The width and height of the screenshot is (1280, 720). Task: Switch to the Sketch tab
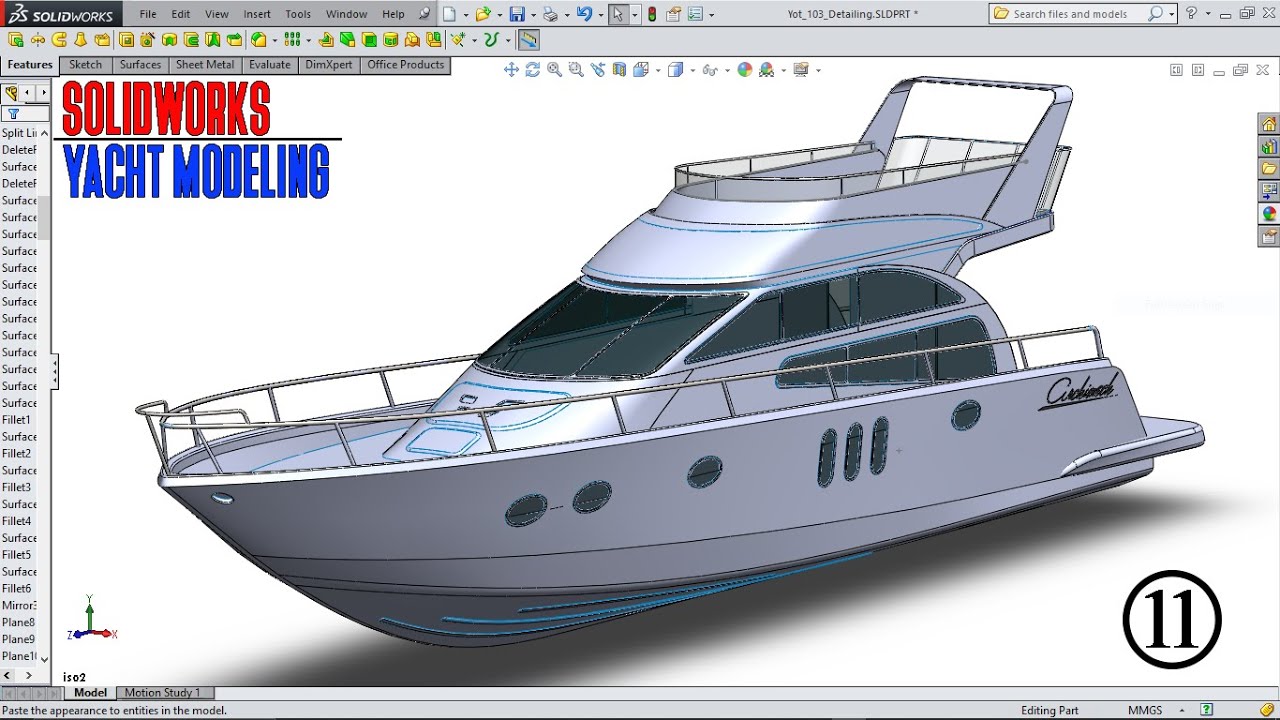(85, 65)
